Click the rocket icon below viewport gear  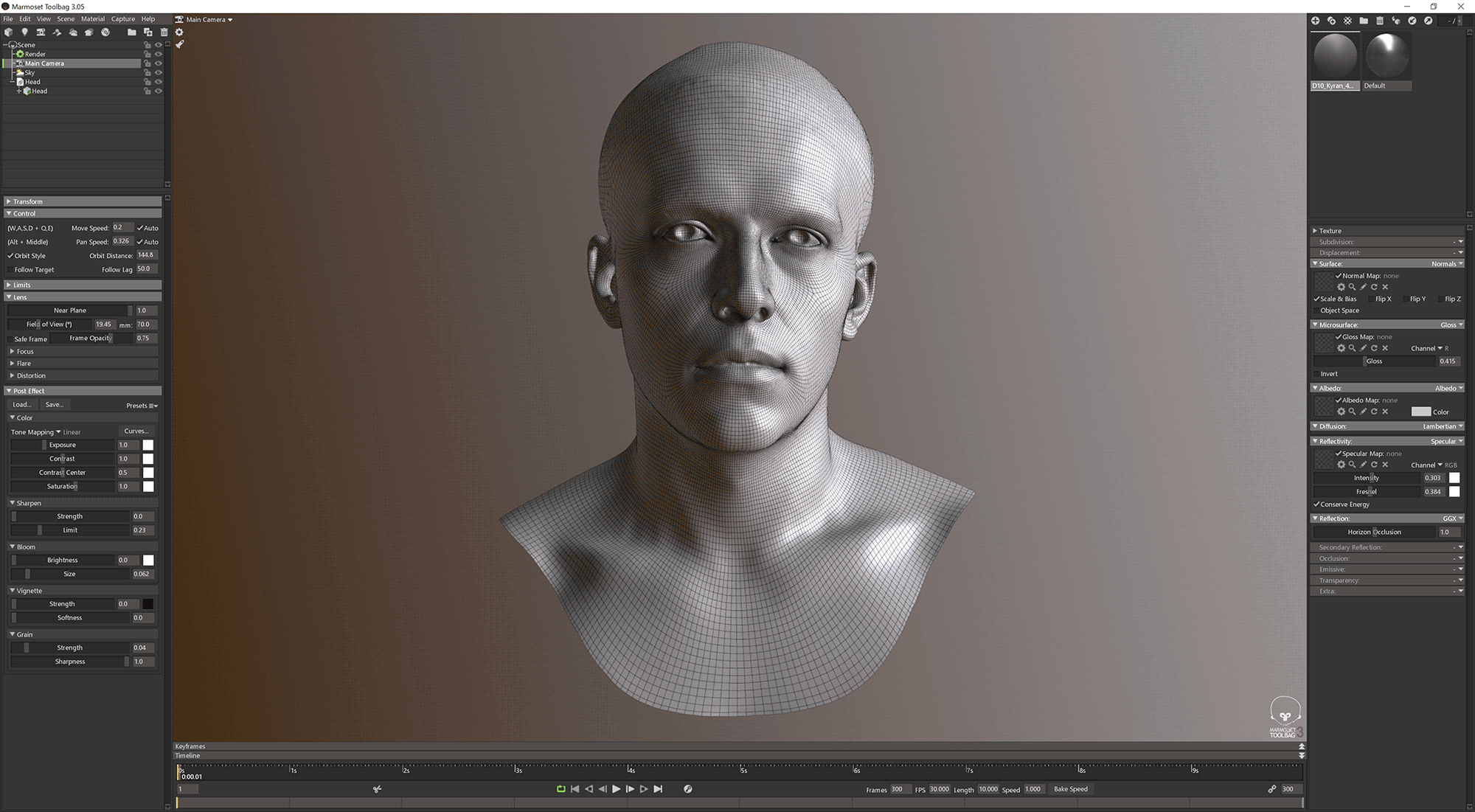[179, 44]
